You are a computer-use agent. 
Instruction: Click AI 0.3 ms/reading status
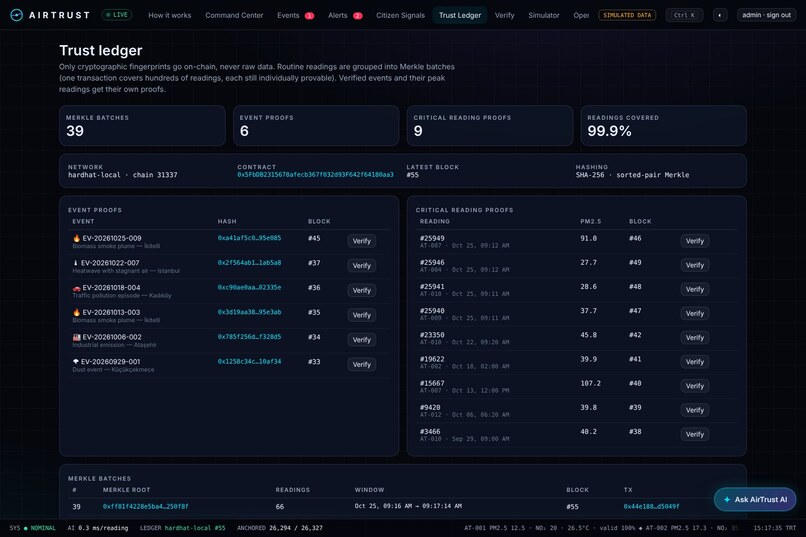pyautogui.click(x=98, y=528)
